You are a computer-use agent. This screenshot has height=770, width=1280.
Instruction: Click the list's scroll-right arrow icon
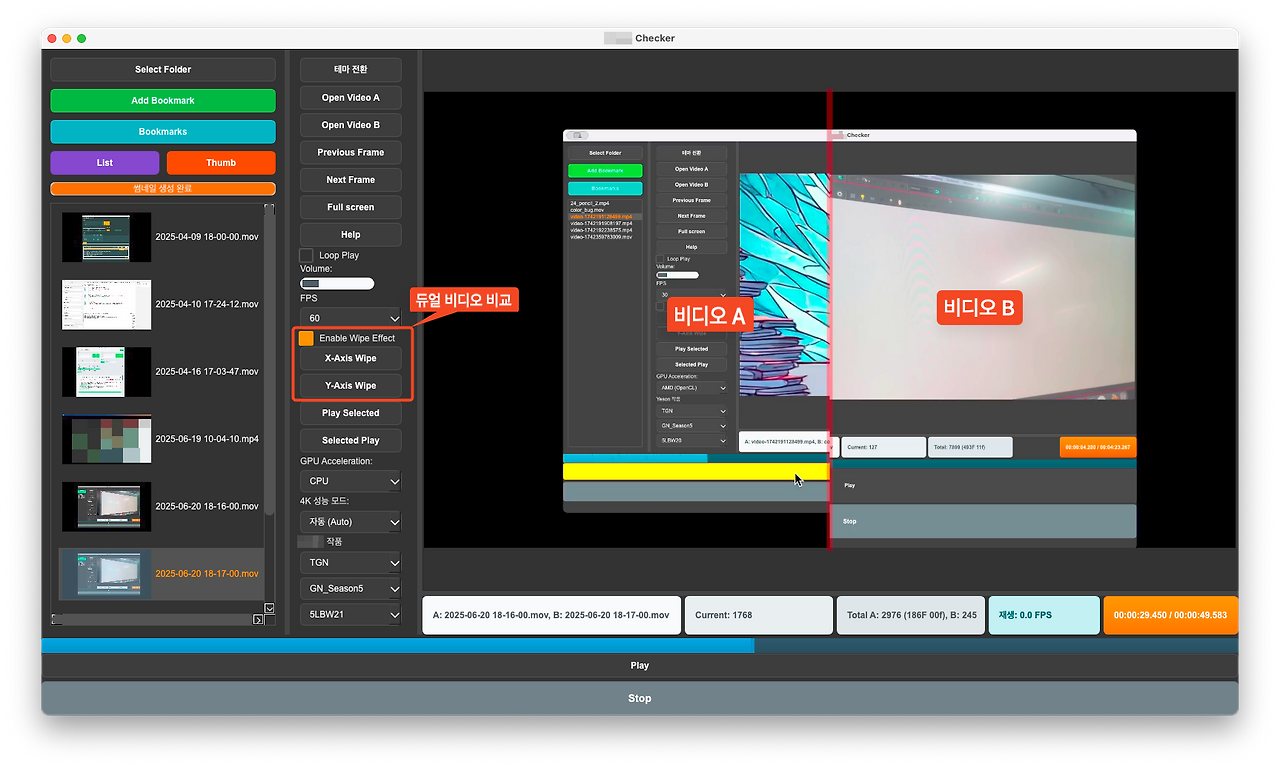coord(258,620)
